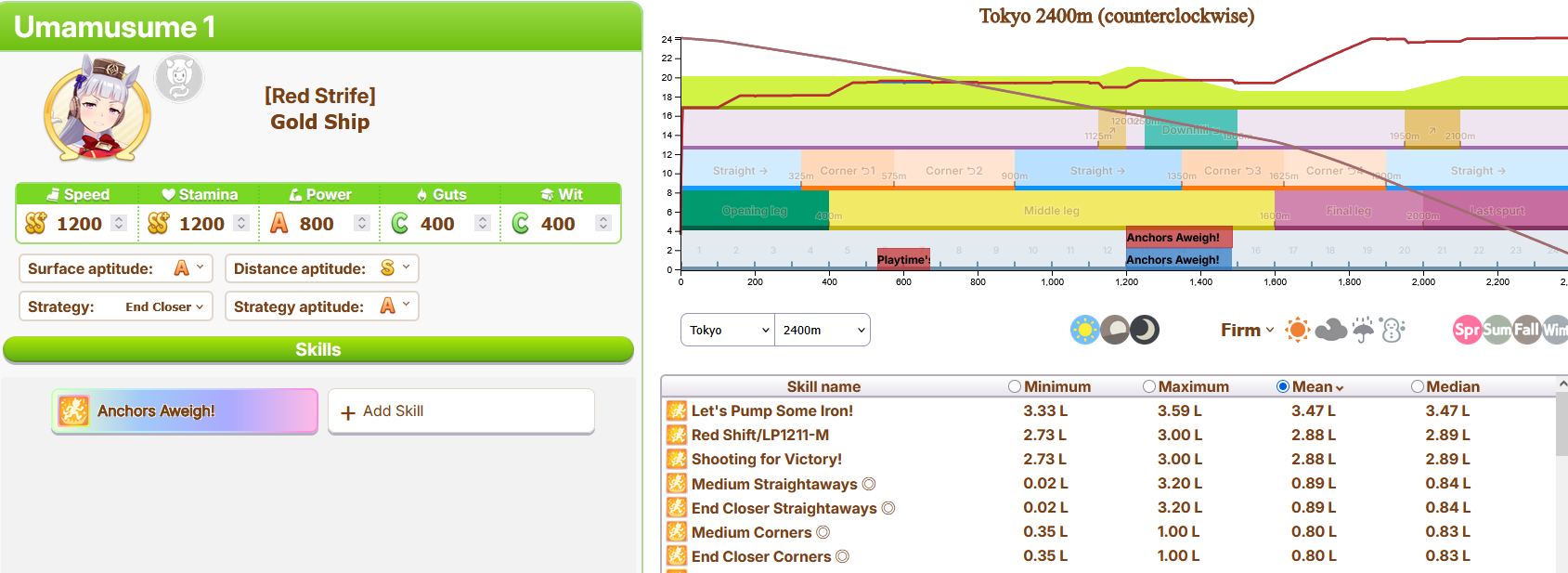Choose sunny weather icon

(1298, 330)
